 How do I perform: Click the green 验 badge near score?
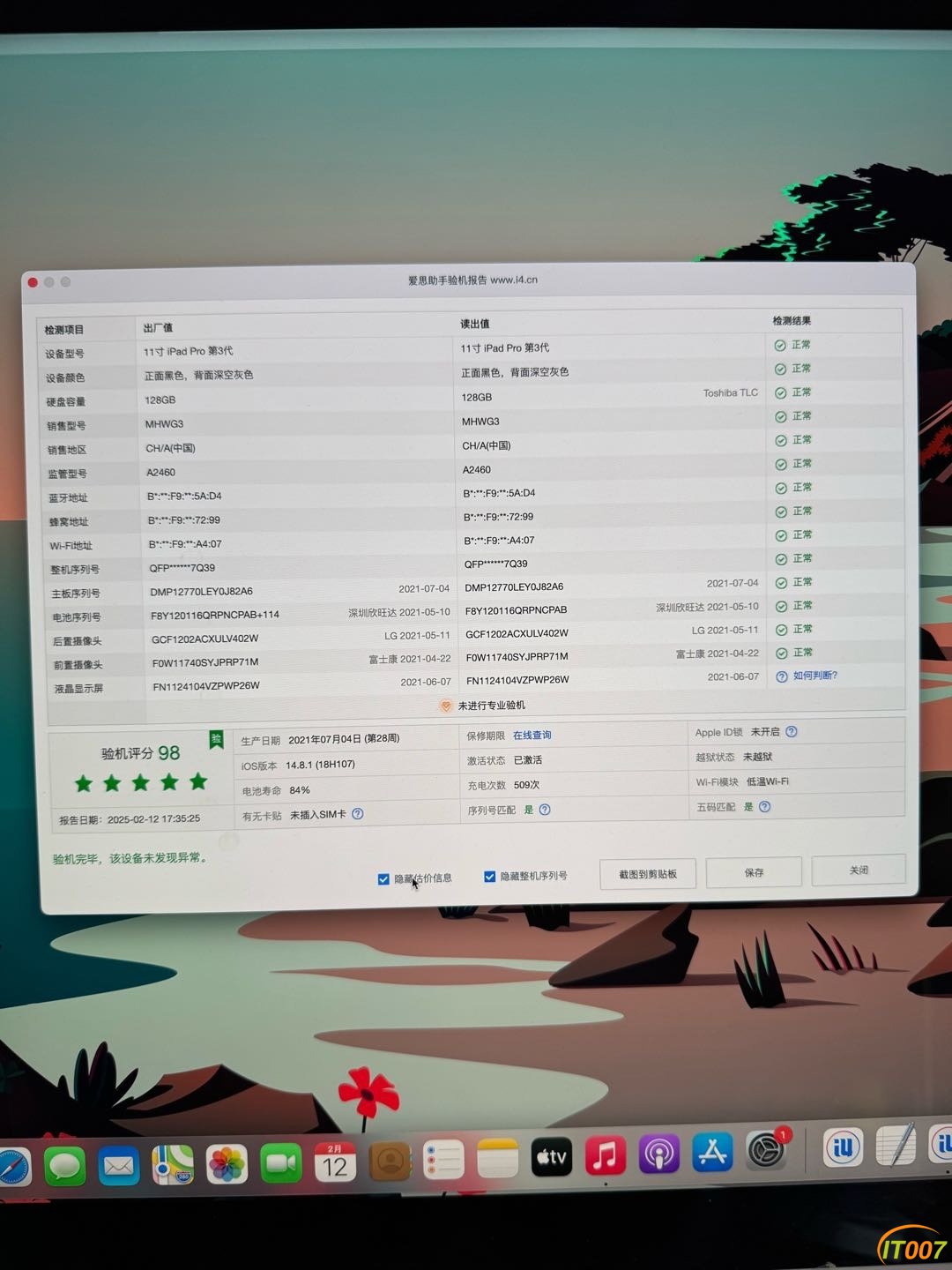pos(216,740)
